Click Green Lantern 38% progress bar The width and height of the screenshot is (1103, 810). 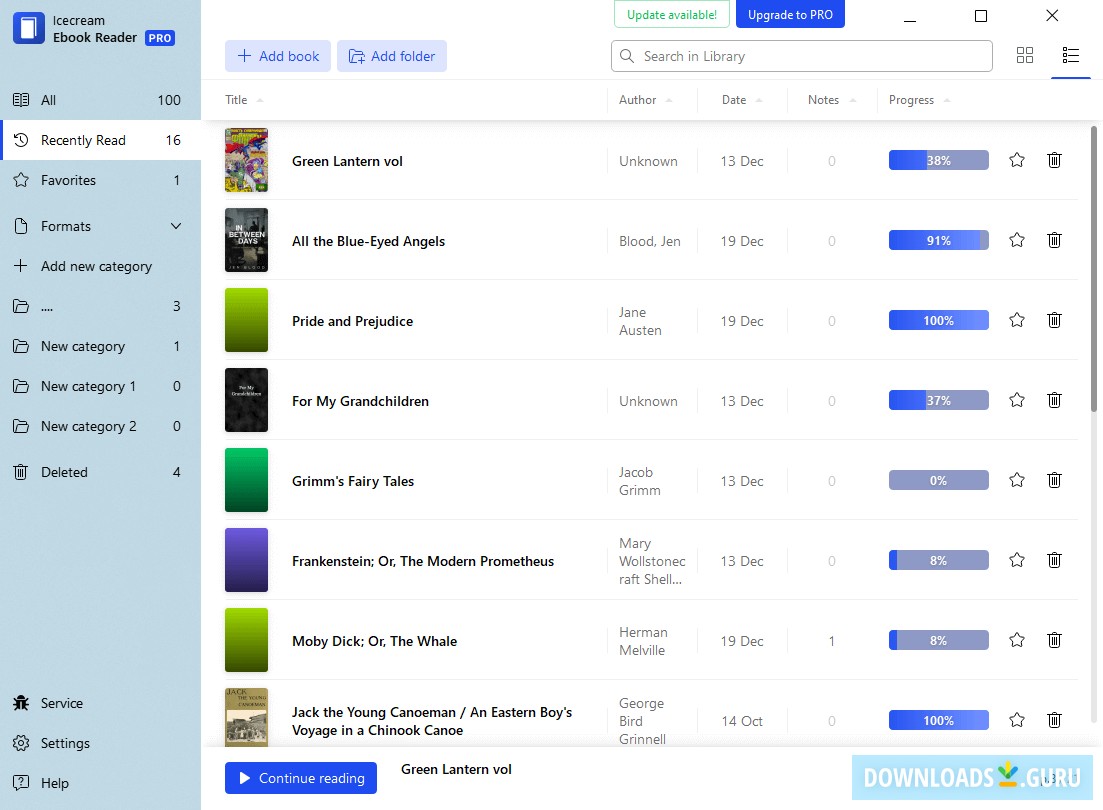click(x=938, y=160)
